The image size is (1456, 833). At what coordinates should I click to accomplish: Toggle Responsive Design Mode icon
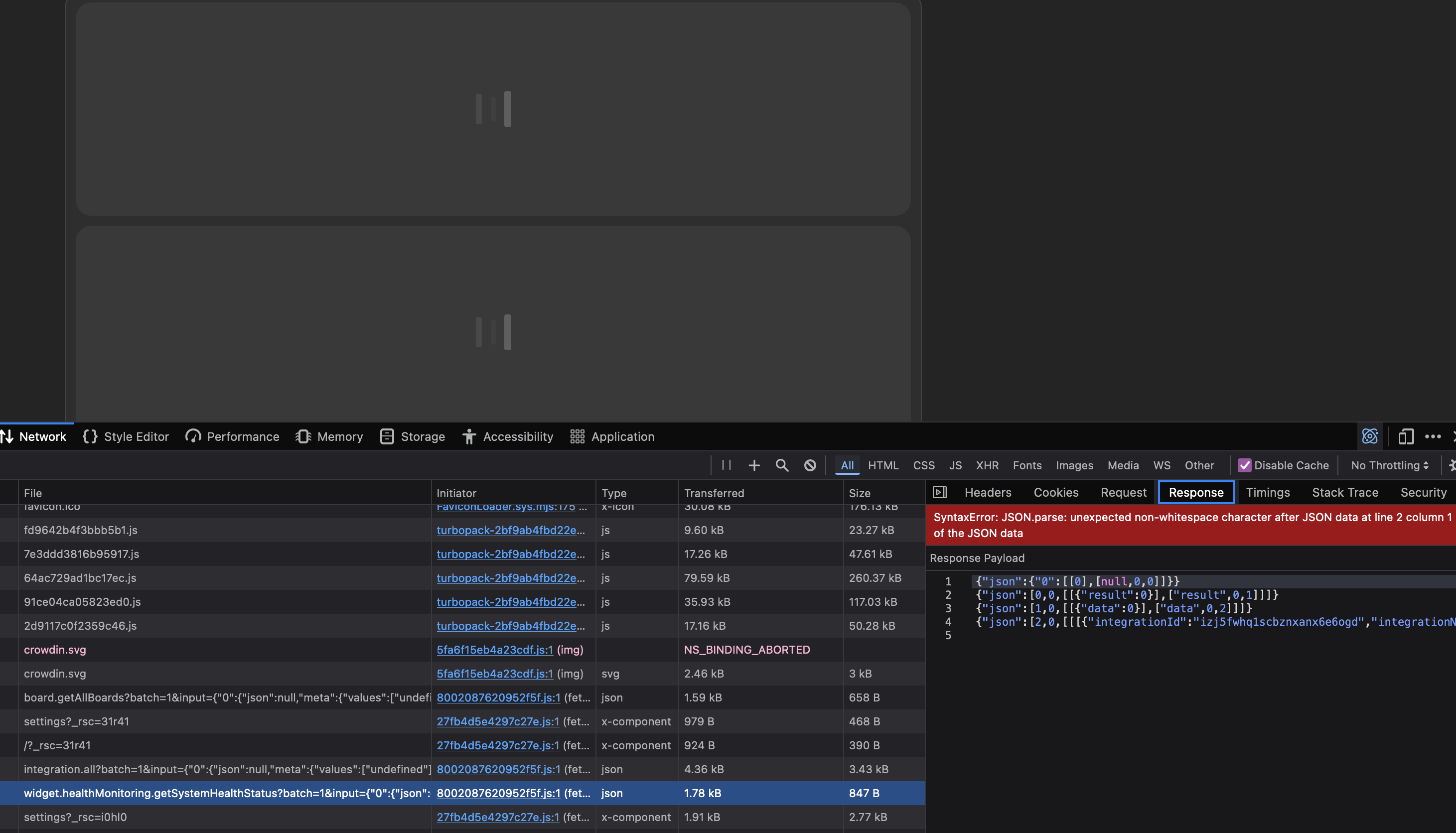[1406, 436]
